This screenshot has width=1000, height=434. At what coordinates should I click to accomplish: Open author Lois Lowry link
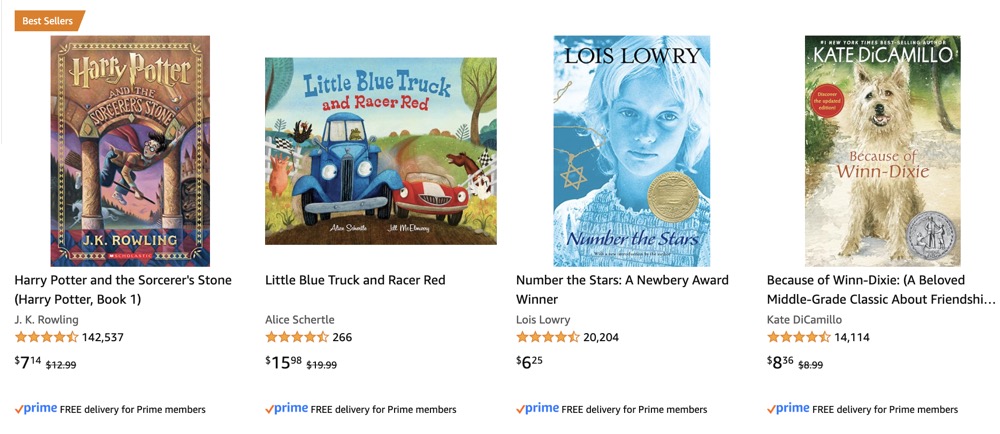(543, 319)
